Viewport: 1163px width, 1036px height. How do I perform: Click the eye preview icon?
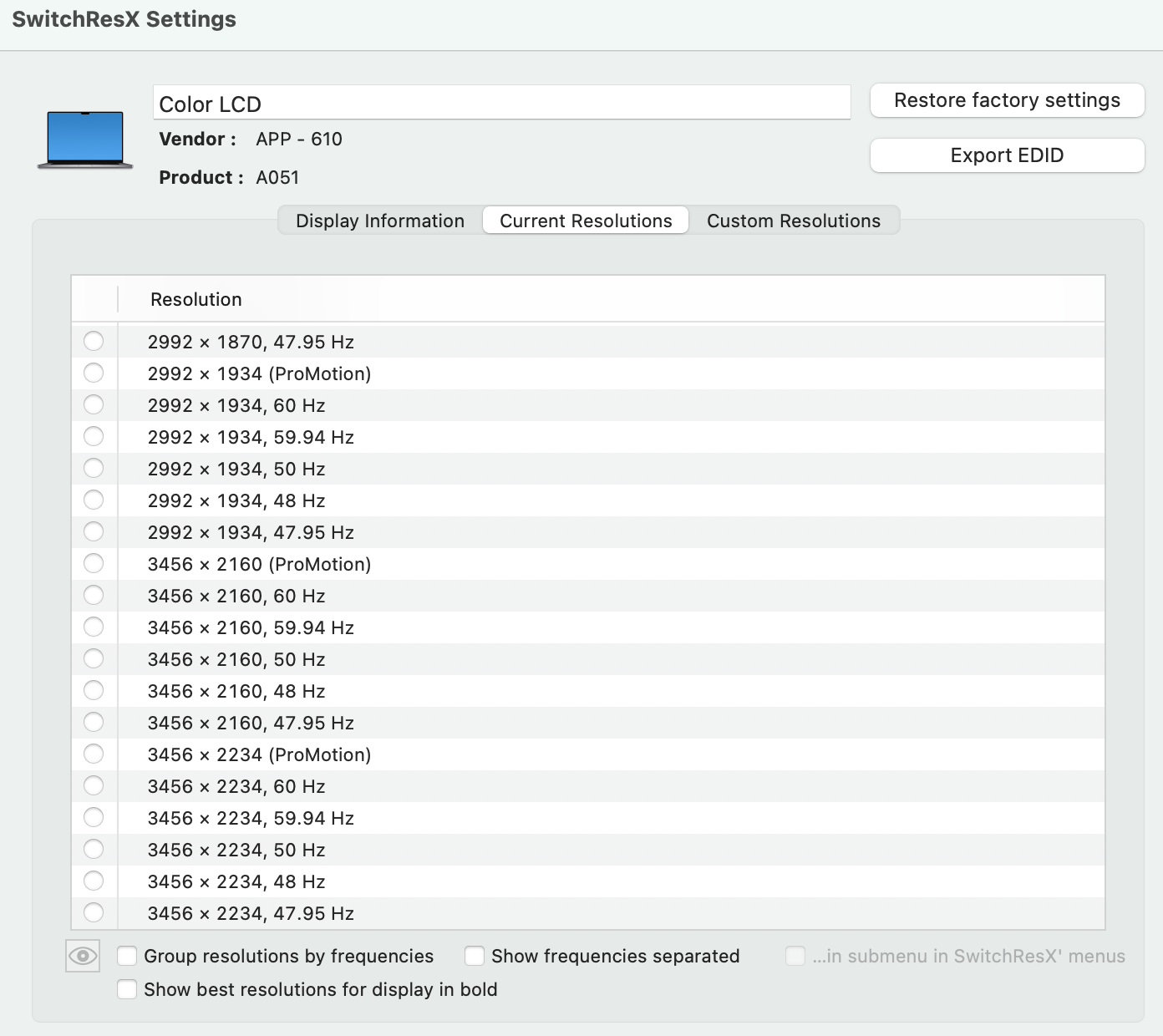tap(83, 956)
